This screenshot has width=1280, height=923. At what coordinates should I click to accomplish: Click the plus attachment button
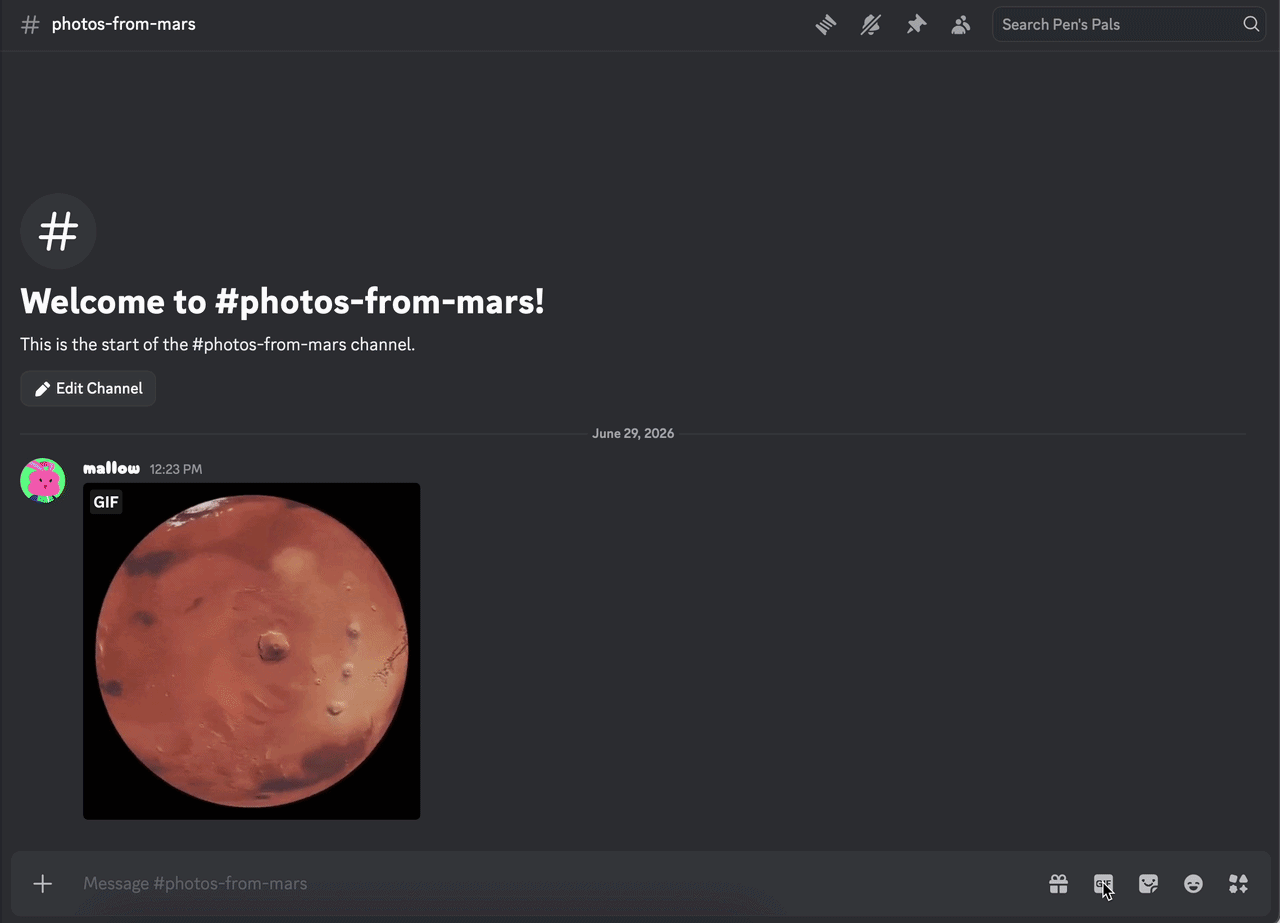tap(42, 883)
